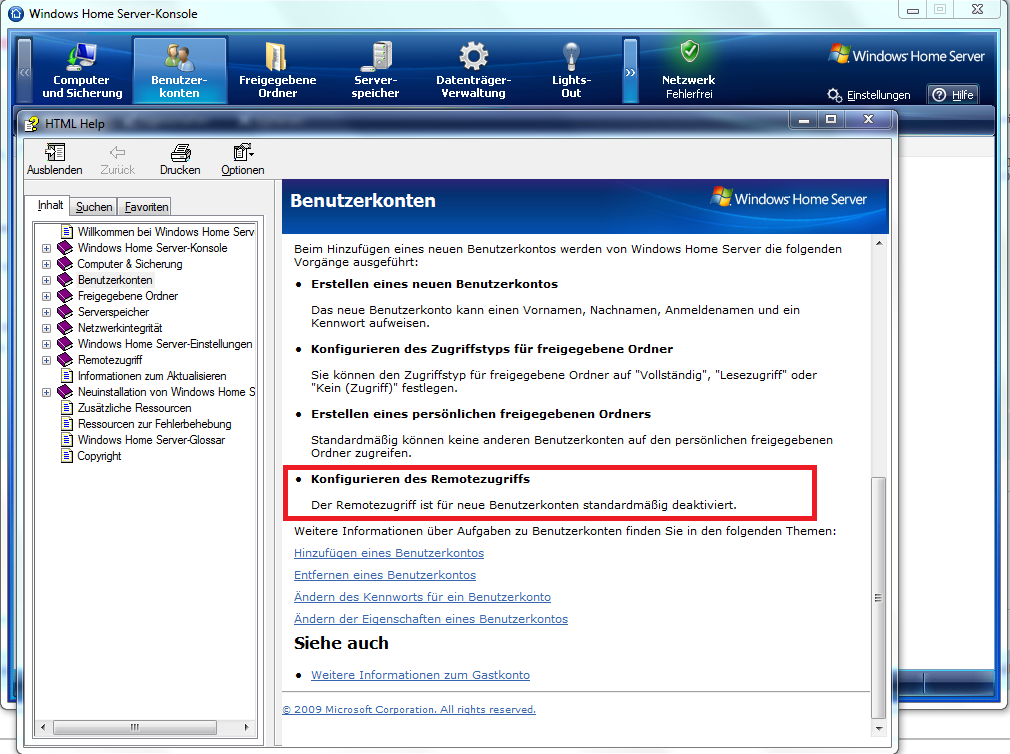Expand the Computer & Sicherung node
Screen dimensions: 1010x754
tap(46, 264)
